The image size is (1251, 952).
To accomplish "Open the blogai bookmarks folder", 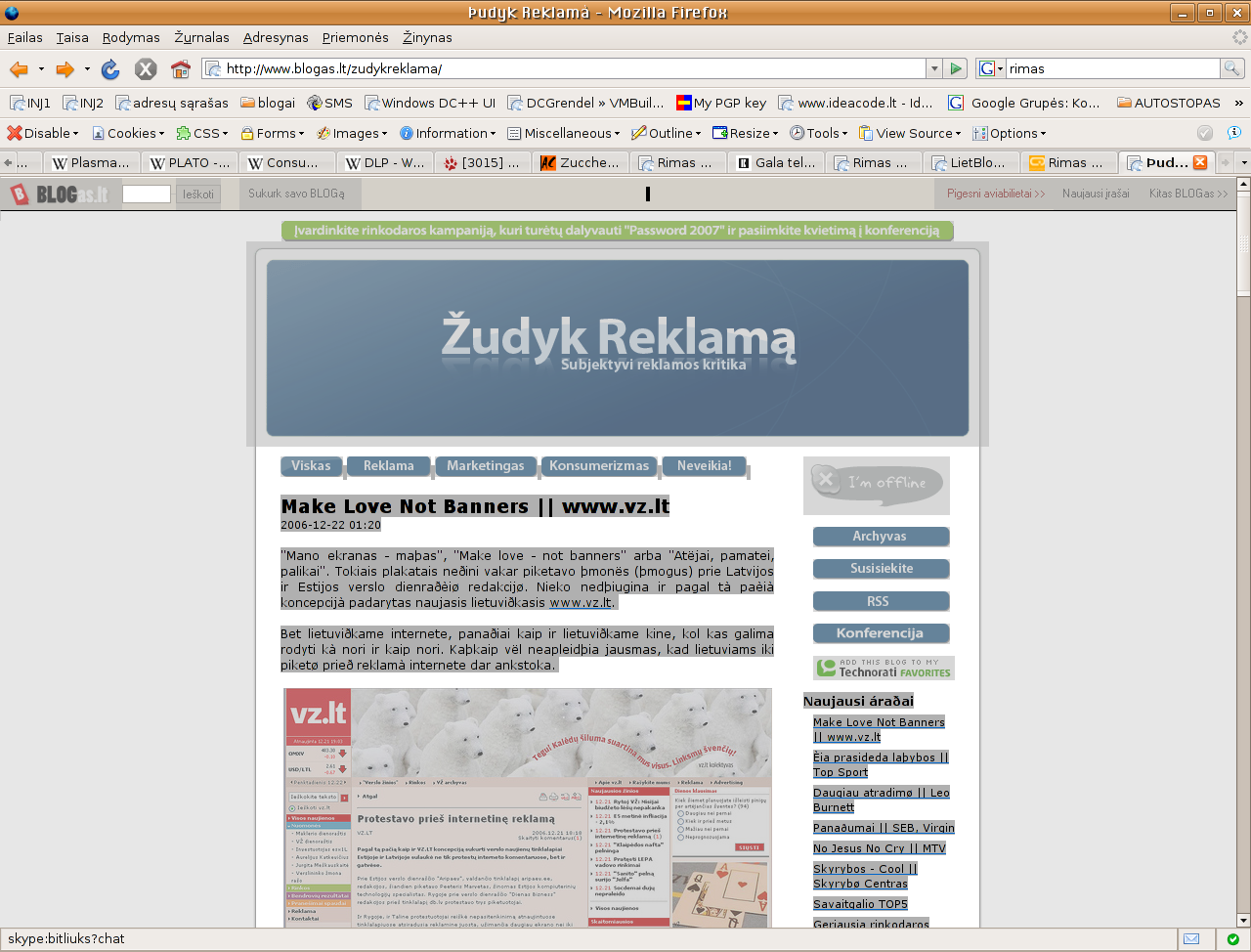I will pos(268,103).
